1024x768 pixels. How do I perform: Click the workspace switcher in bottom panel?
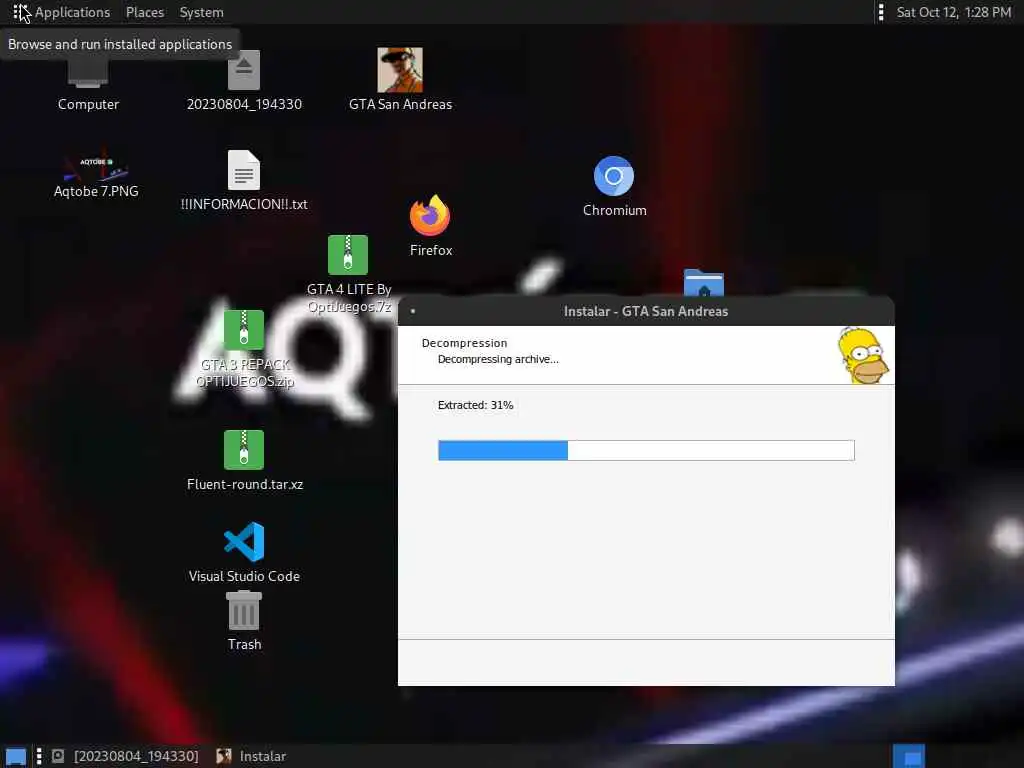pyautogui.click(x=909, y=756)
